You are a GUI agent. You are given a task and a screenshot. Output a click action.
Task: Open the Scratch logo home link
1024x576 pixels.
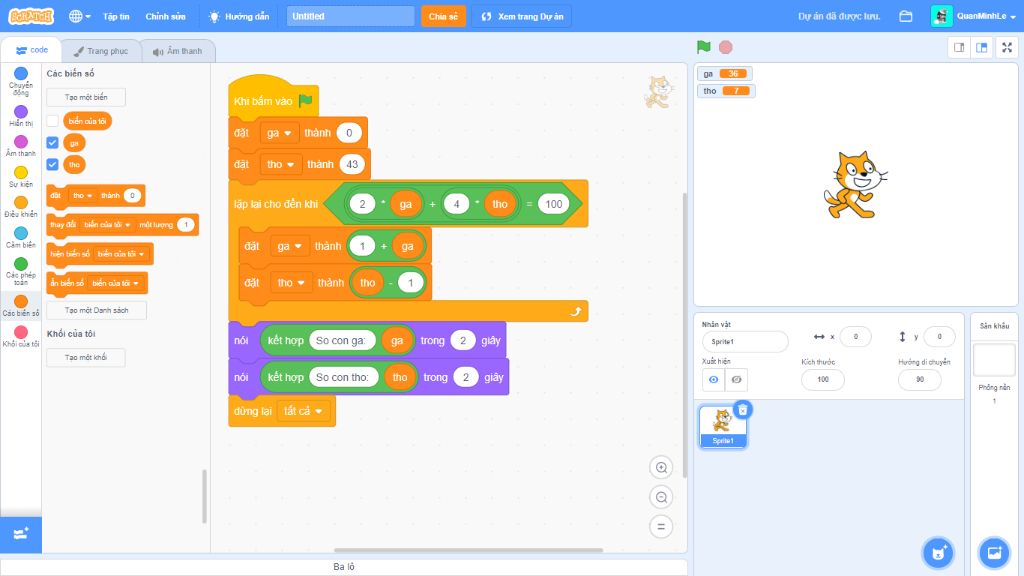tap(31, 16)
